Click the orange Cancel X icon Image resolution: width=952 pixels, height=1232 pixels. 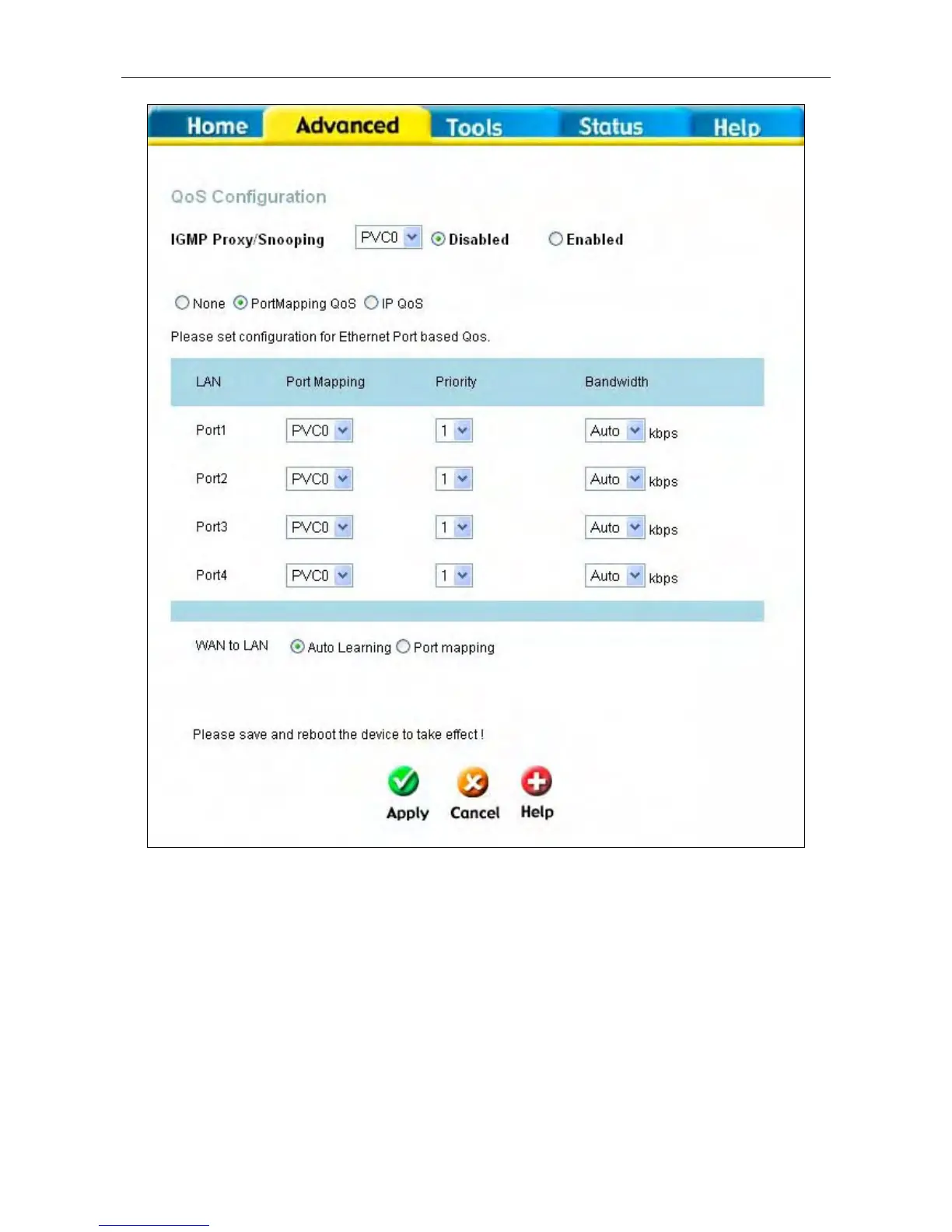click(x=473, y=782)
